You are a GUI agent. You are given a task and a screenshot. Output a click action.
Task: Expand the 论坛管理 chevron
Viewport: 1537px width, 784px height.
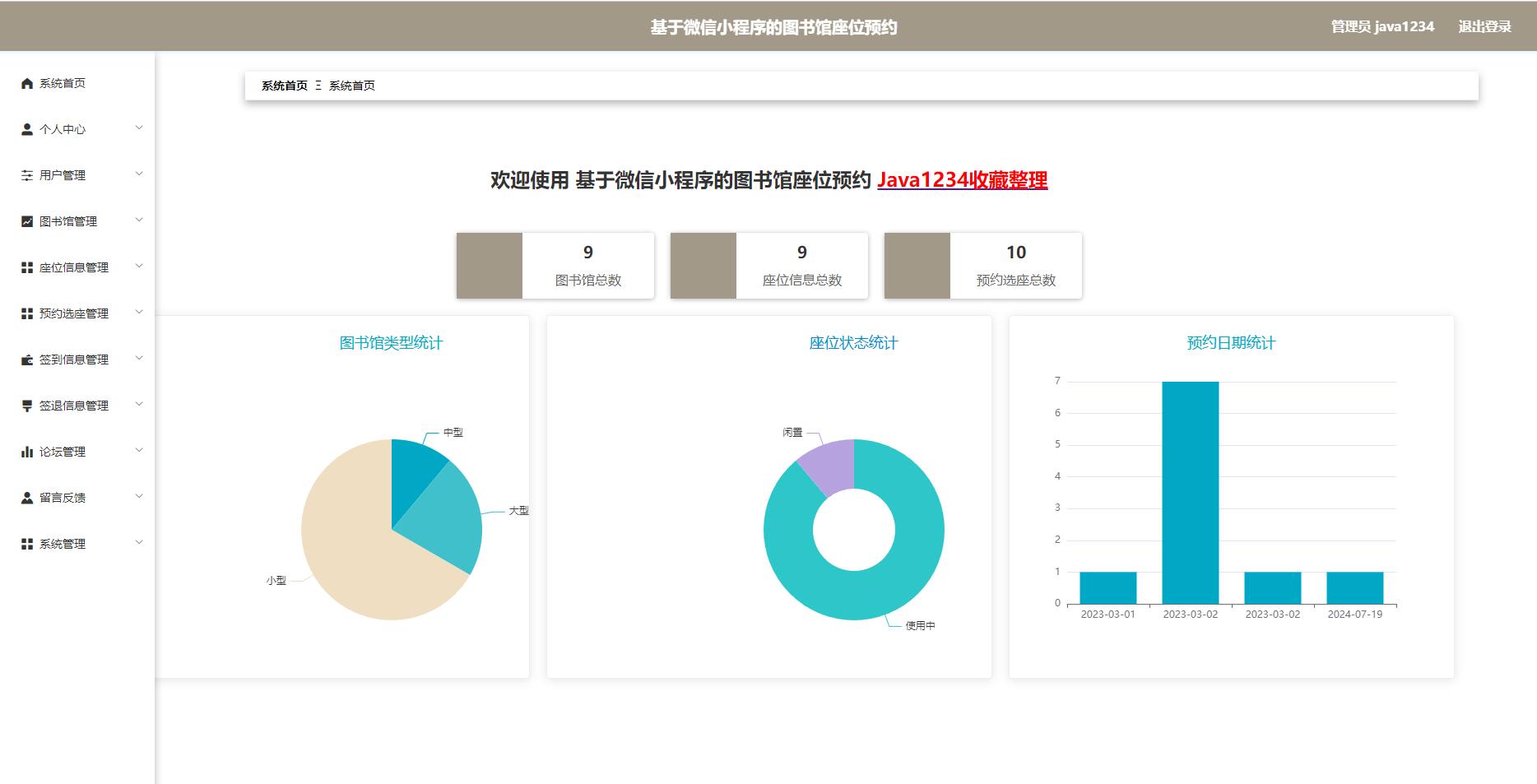pos(139,450)
